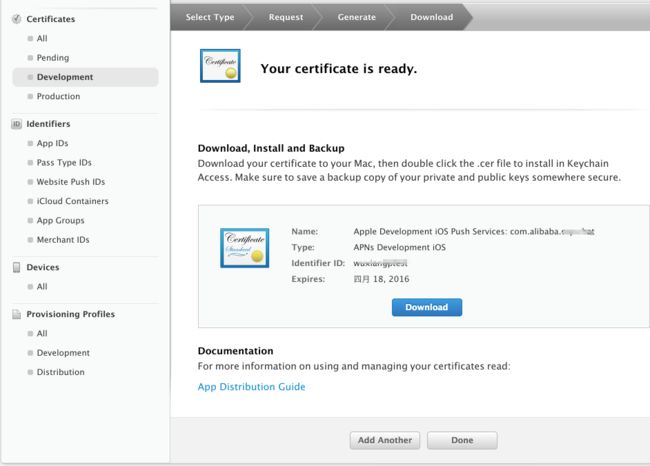Download the certificate with blue button
Screen dimensions: 650x466
click(x=427, y=307)
